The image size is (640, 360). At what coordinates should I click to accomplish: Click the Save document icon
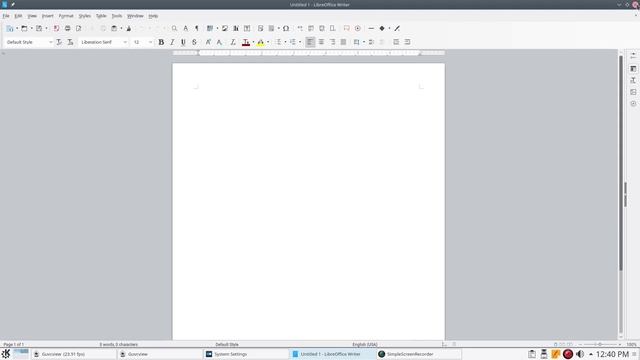click(39, 29)
